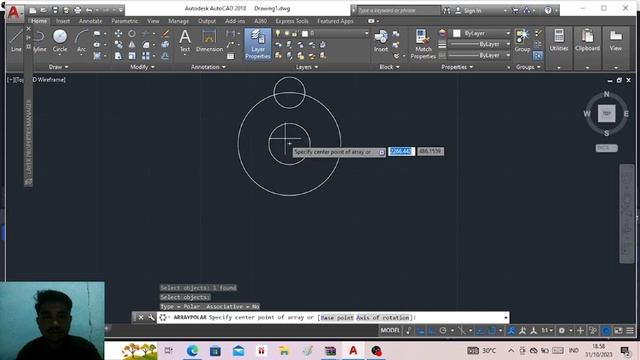Image resolution: width=640 pixels, height=360 pixels.
Task: Toggle layer on/off lightbulb icon
Action: (278, 33)
